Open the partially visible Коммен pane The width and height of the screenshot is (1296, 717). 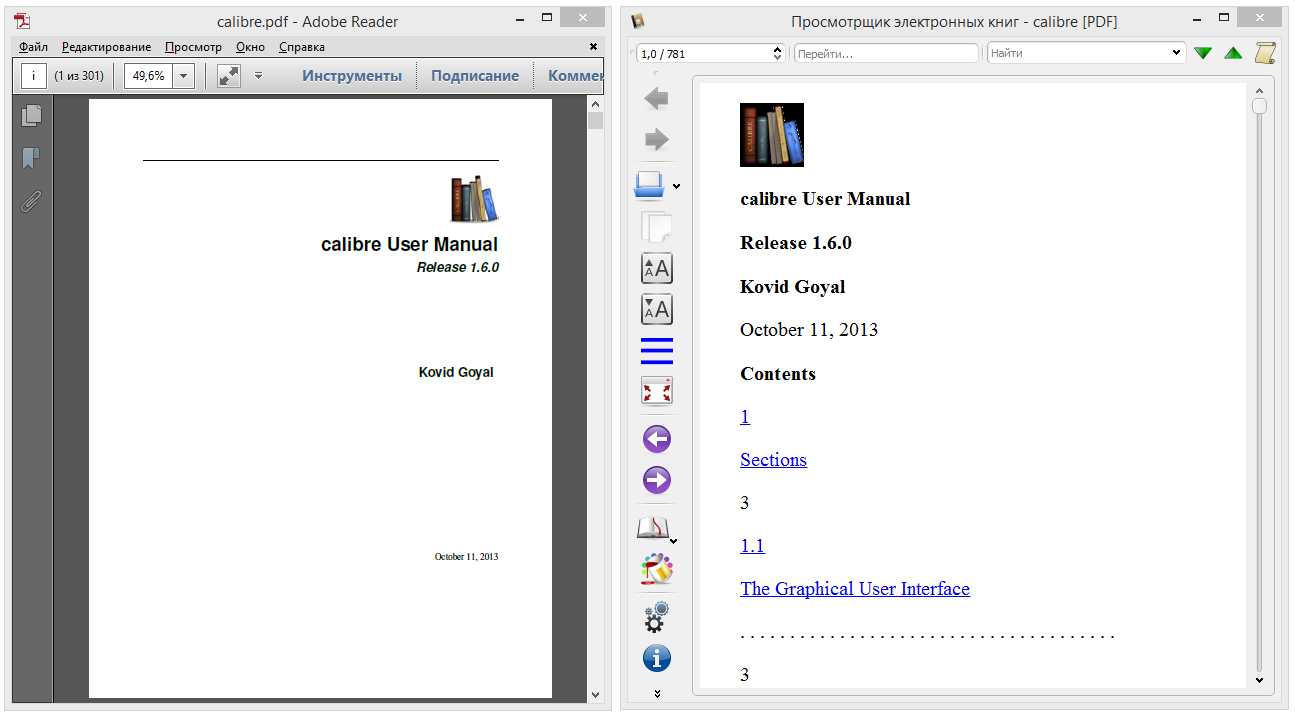pyautogui.click(x=575, y=76)
